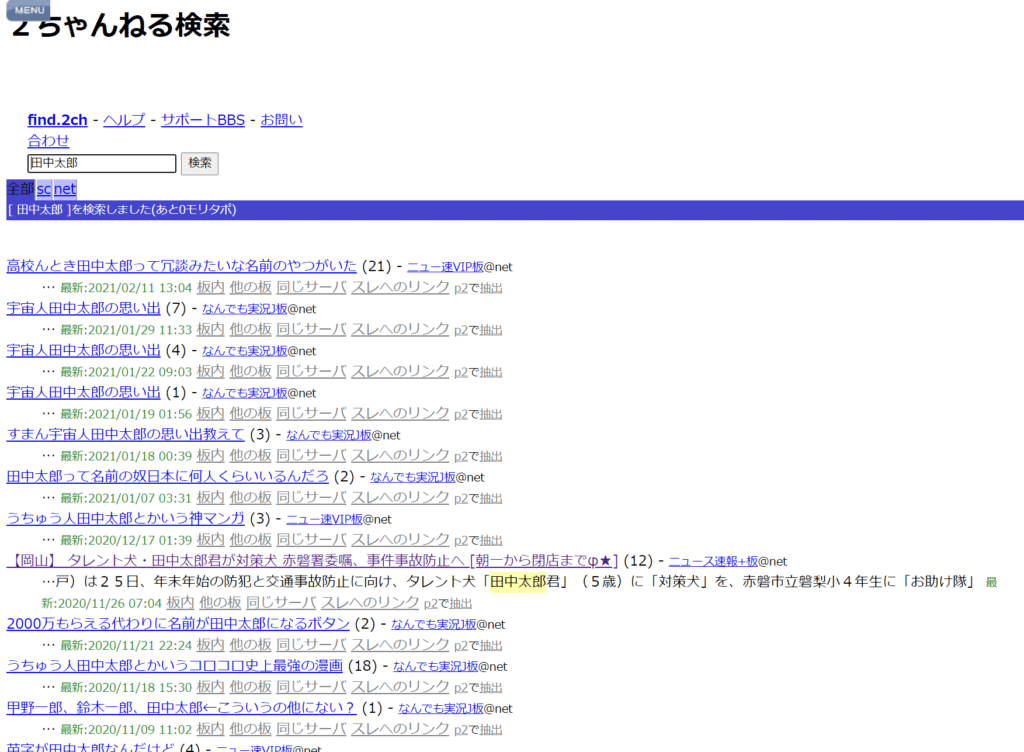The height and width of the screenshot is (752, 1024).
Task: Focus the search field containing 田中太郎
Action: pos(102,163)
